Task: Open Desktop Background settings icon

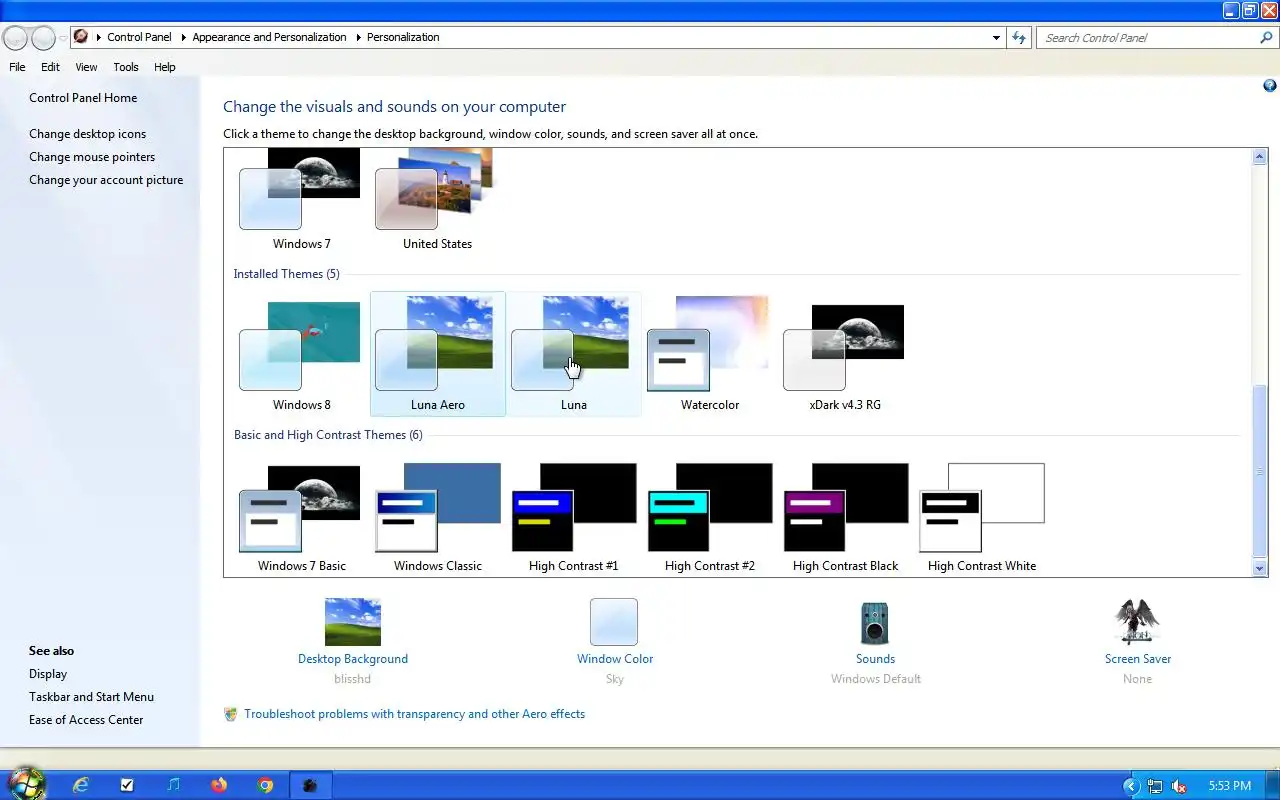Action: pos(353,622)
